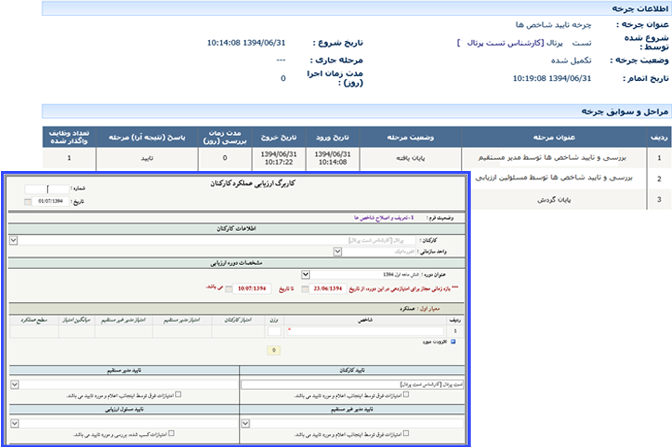672x447 pixels.
Task: Tick the checkbox under تایید کارکنان
Action: (x=406, y=395)
